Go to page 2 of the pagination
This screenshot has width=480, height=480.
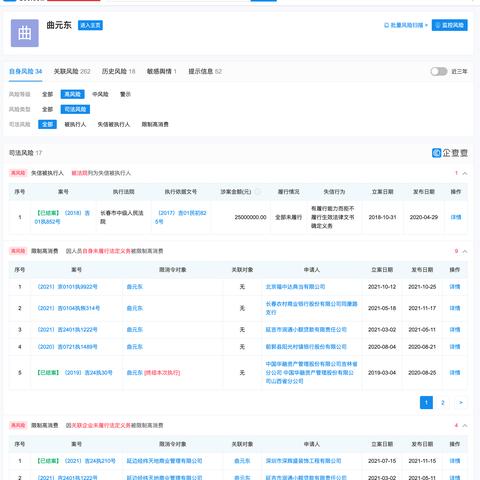443,402
